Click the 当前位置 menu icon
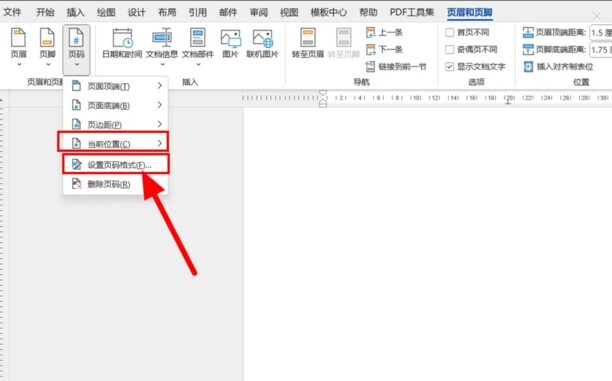Viewport: 612px width, 381px height. [x=76, y=143]
